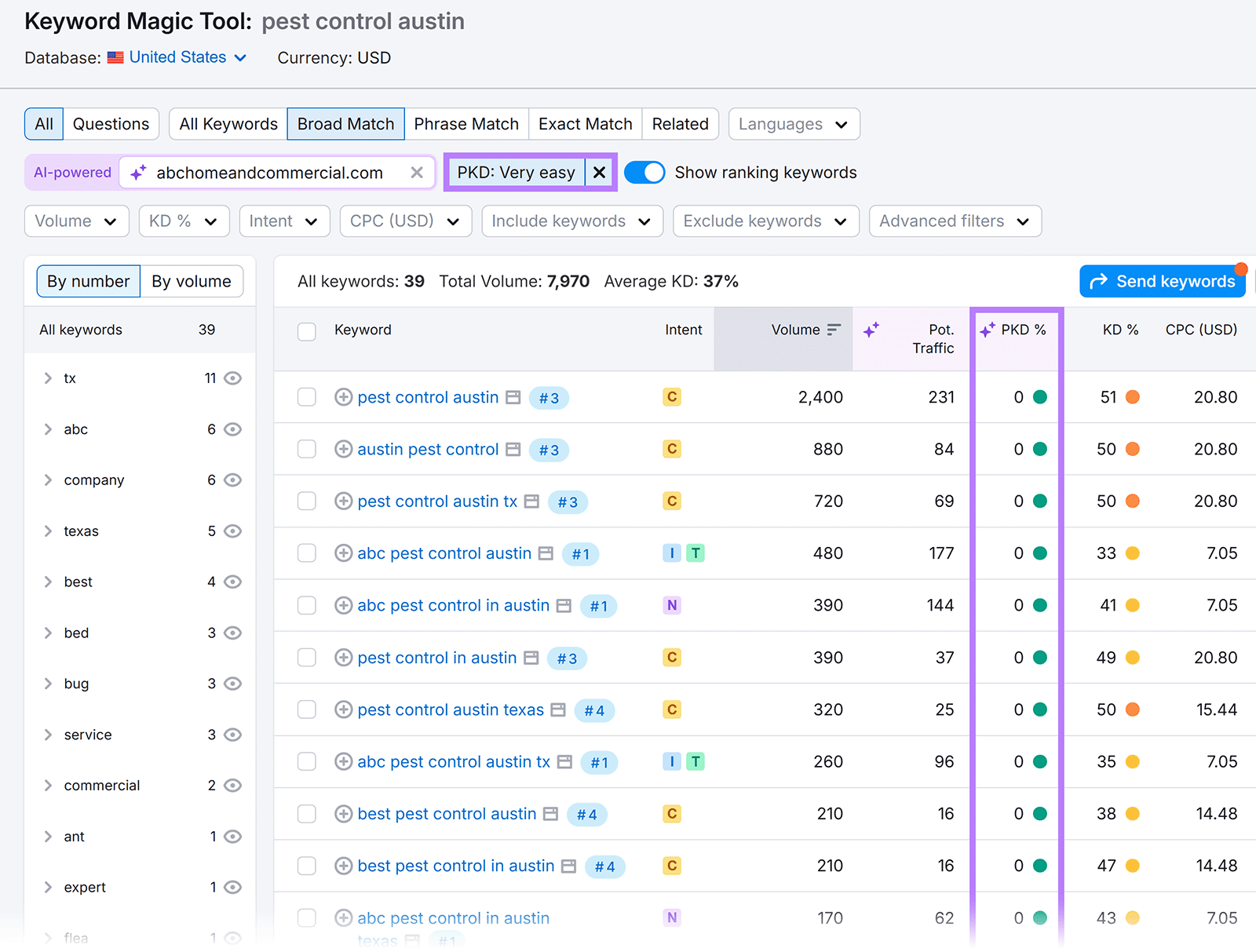Expand the Advanced filters dropdown
1256x952 pixels.
[x=954, y=221]
